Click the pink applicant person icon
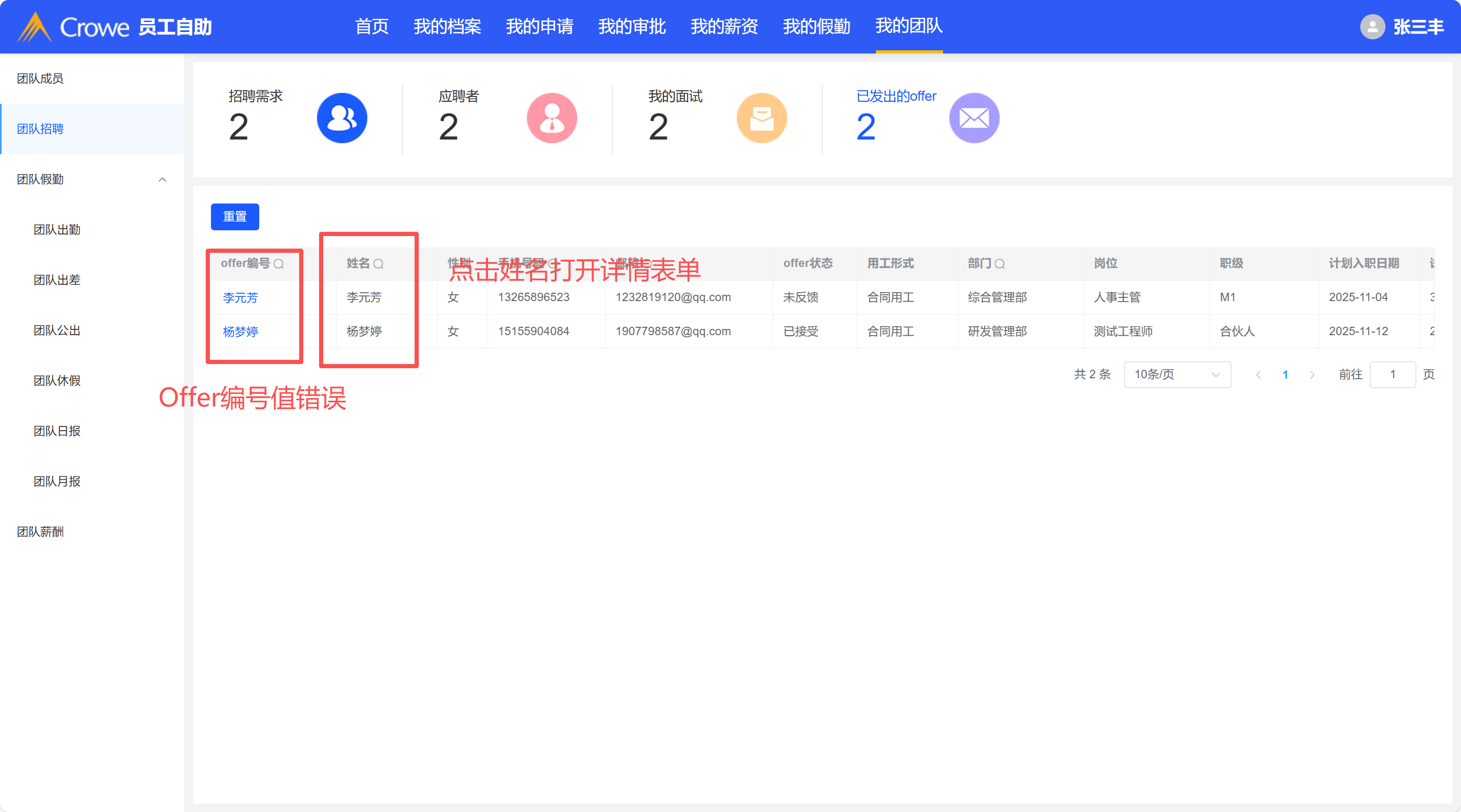The width and height of the screenshot is (1461, 812). pos(551,118)
